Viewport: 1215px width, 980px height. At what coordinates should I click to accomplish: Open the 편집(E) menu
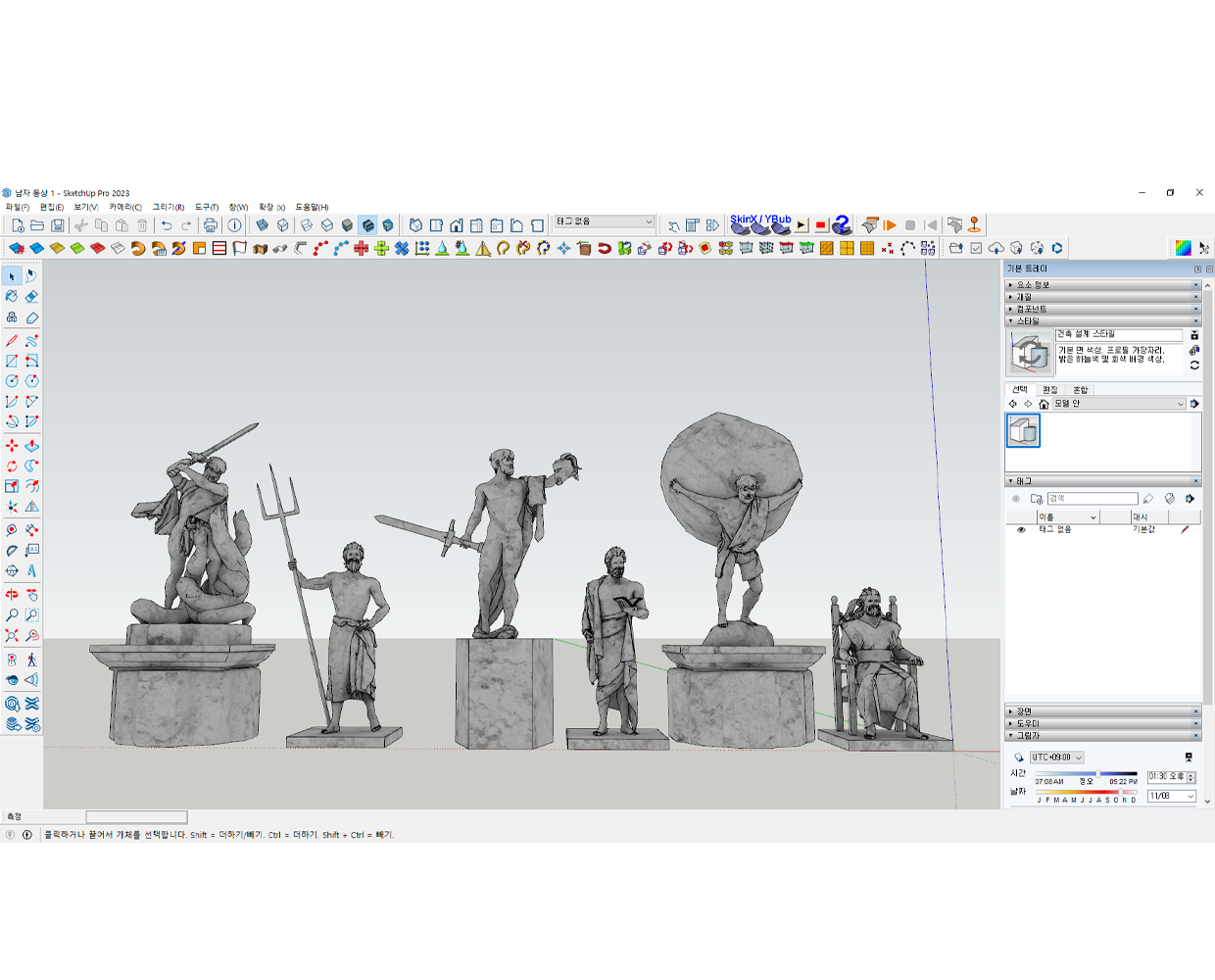(51, 208)
